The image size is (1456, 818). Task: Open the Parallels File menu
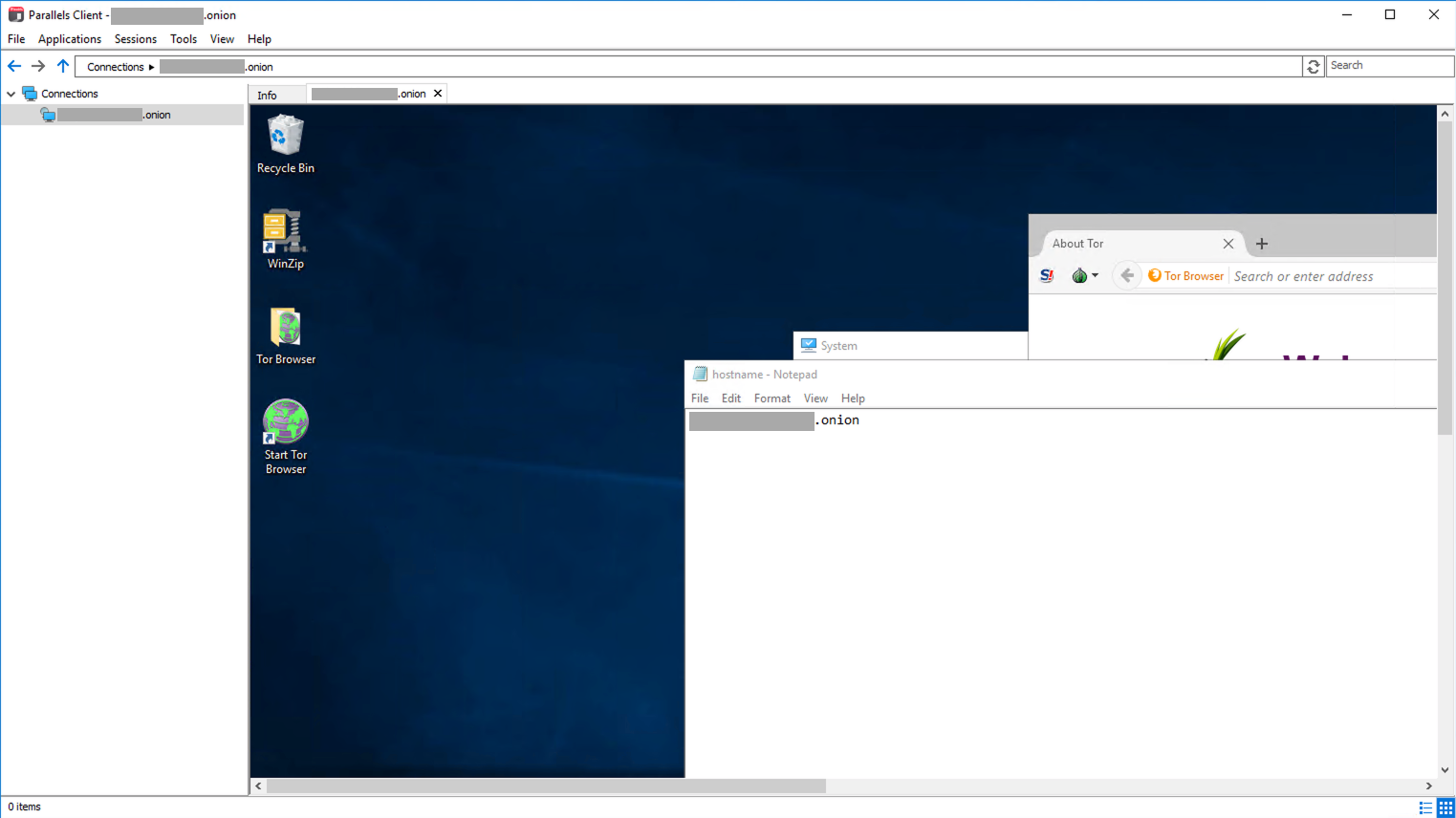click(16, 39)
